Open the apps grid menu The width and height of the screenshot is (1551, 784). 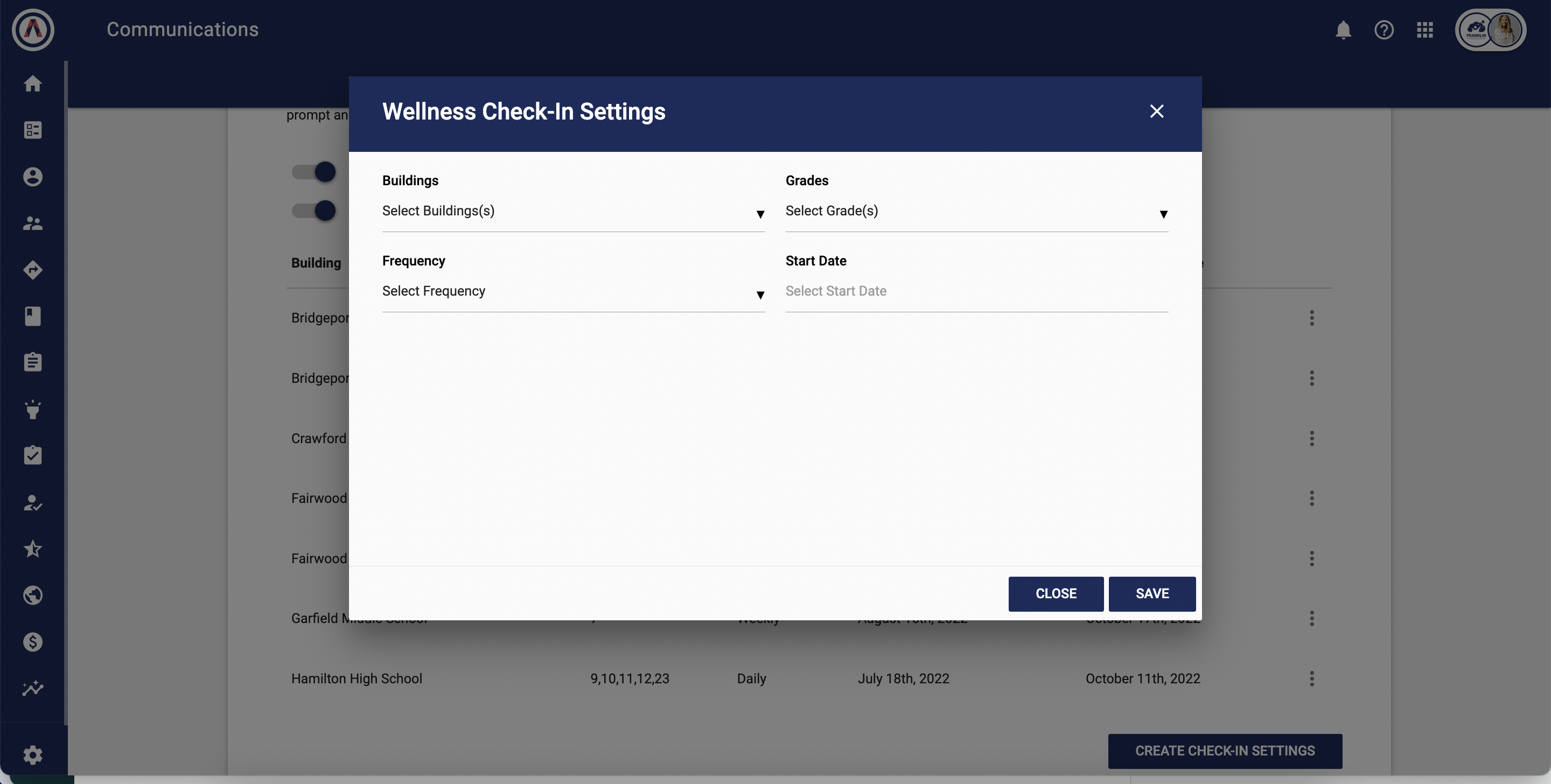(1424, 30)
